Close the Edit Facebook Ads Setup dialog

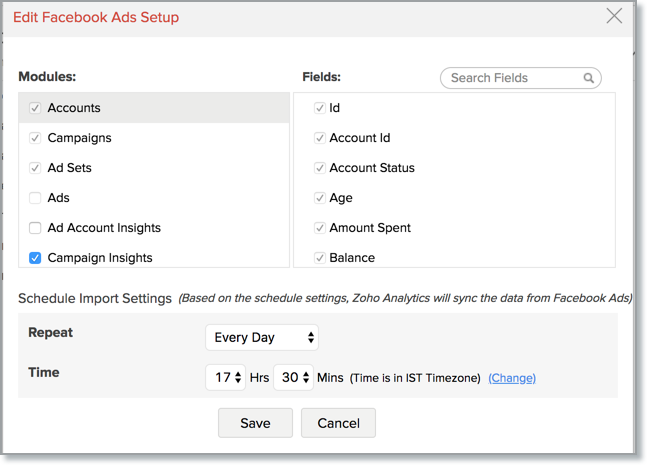click(614, 17)
